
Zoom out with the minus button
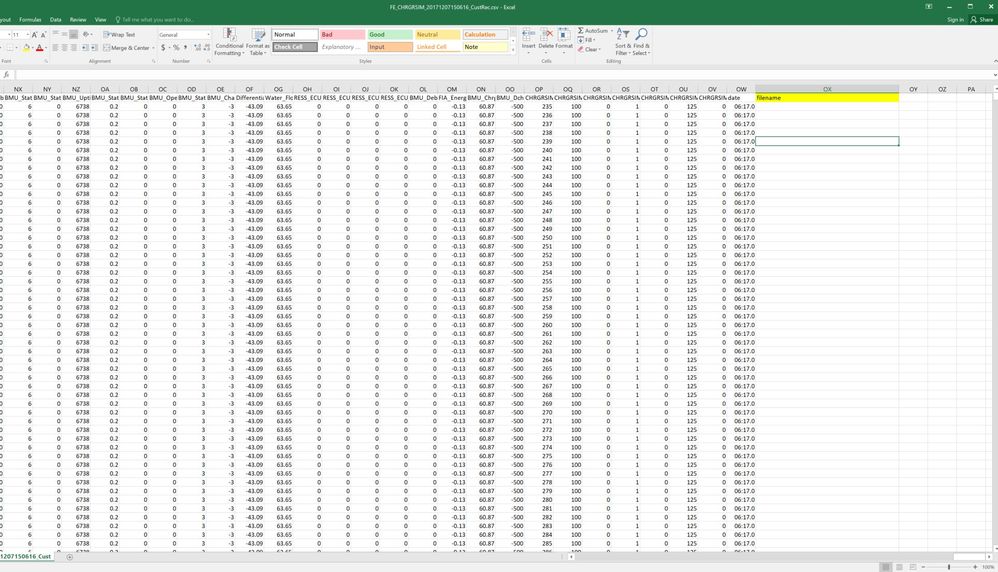[x=924, y=566]
